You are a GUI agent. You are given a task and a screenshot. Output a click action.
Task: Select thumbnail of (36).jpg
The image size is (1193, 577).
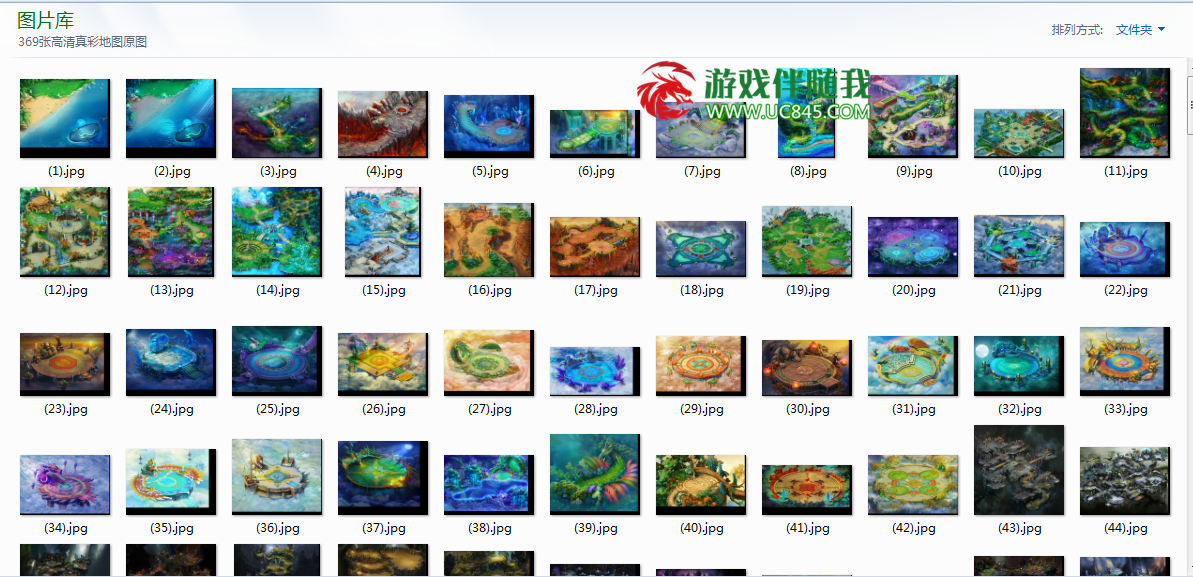click(277, 477)
